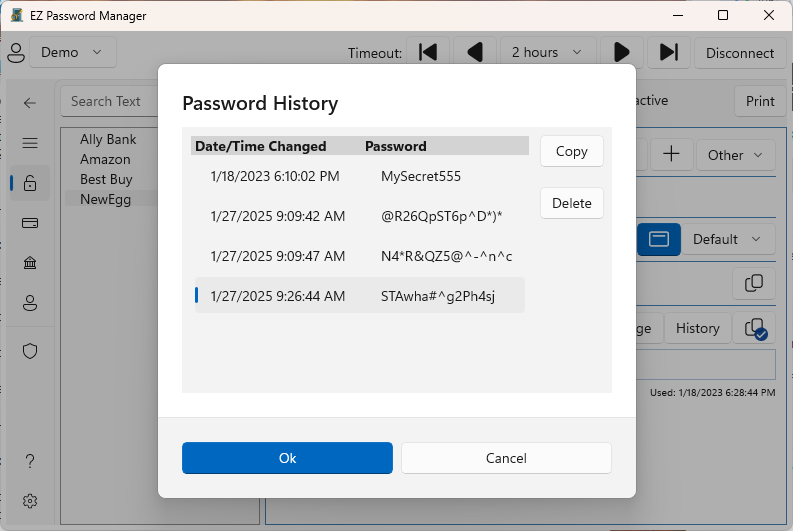The width and height of the screenshot is (793, 531).
Task: Open help via question mark icon
Action: point(30,461)
